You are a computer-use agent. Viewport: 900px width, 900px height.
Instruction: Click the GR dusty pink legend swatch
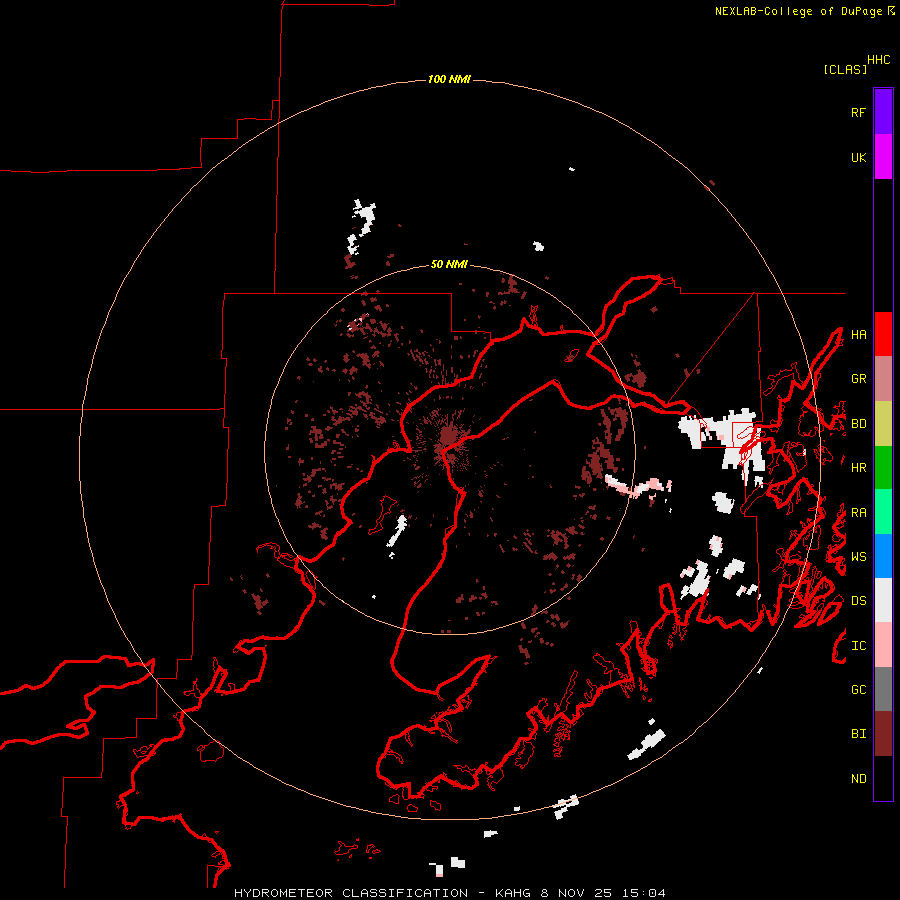pyautogui.click(x=883, y=379)
